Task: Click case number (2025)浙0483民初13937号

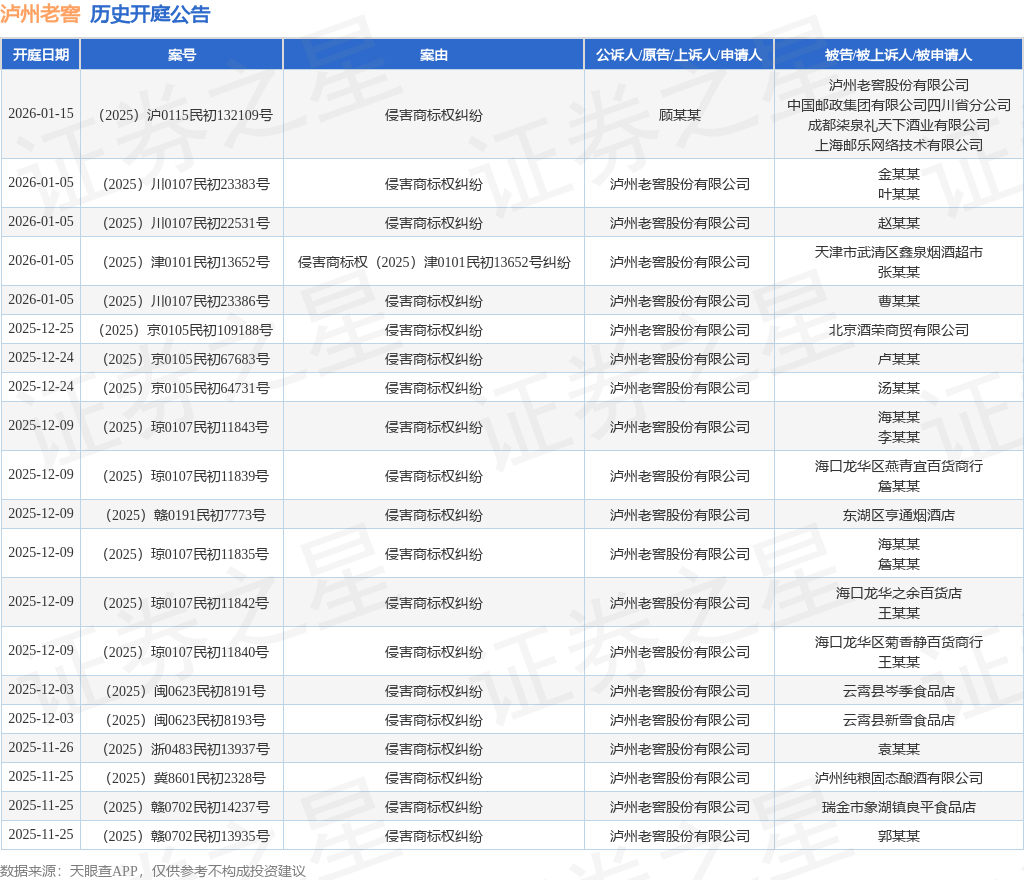Action: [x=185, y=749]
